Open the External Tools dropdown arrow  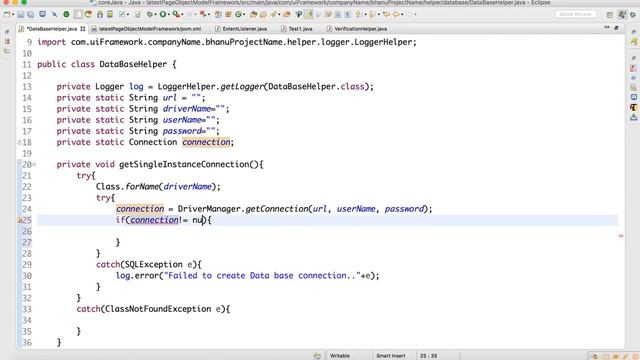click(182, 15)
